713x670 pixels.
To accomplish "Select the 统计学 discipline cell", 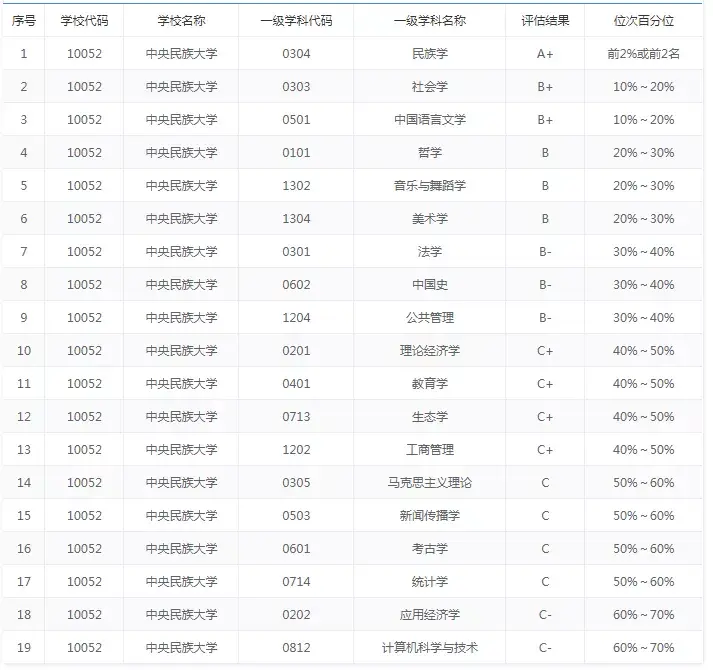I will (x=430, y=581).
